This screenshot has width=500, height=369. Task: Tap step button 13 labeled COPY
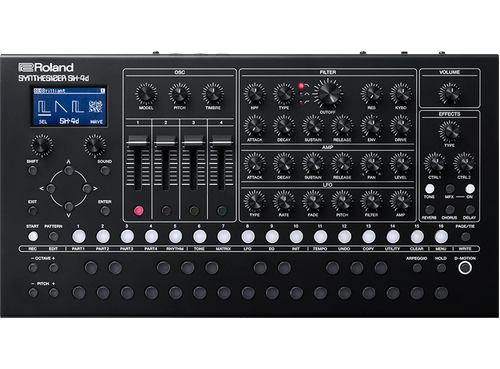pos(369,236)
